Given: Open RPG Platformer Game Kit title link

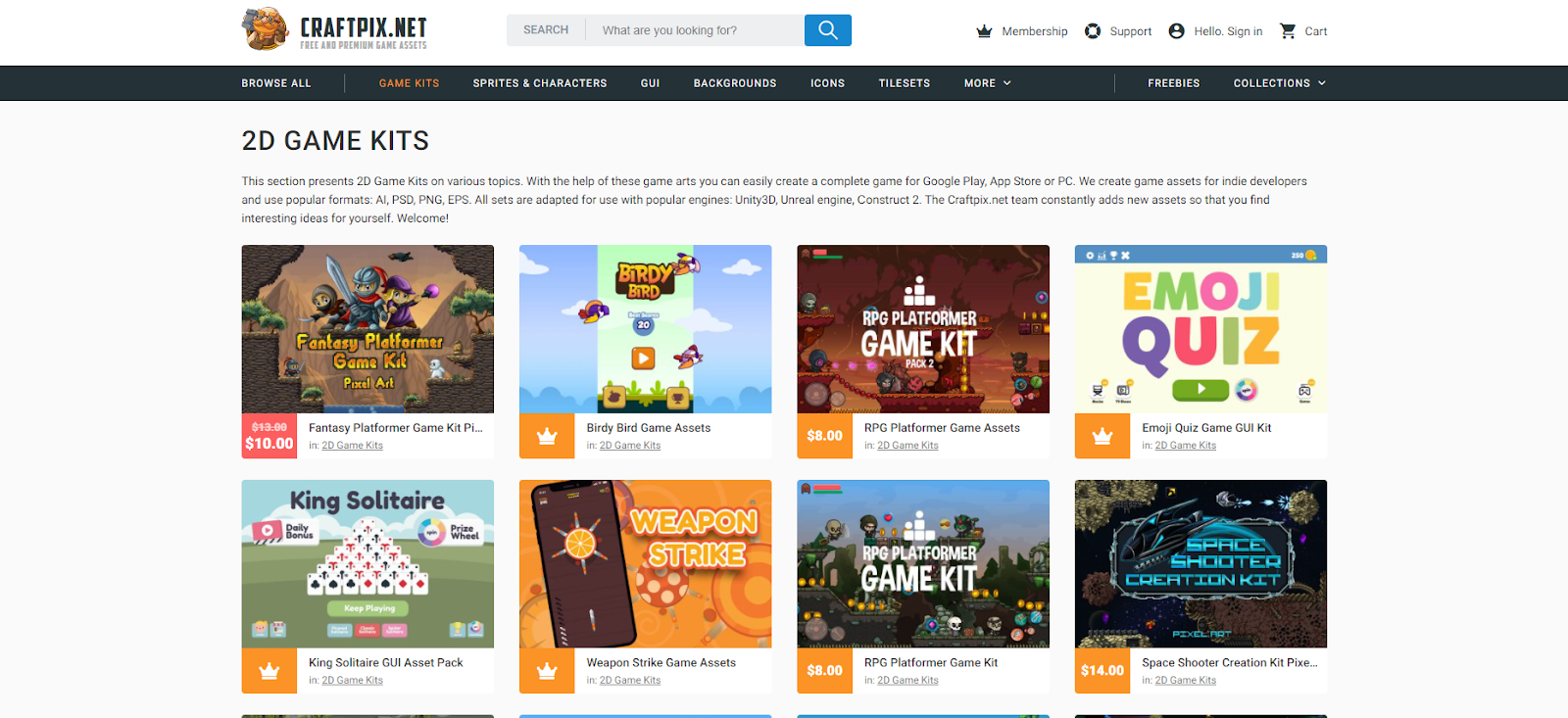Looking at the screenshot, I should pyautogui.click(x=931, y=663).
